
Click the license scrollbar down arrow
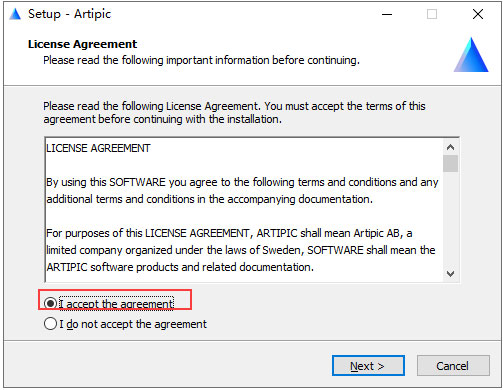click(450, 274)
